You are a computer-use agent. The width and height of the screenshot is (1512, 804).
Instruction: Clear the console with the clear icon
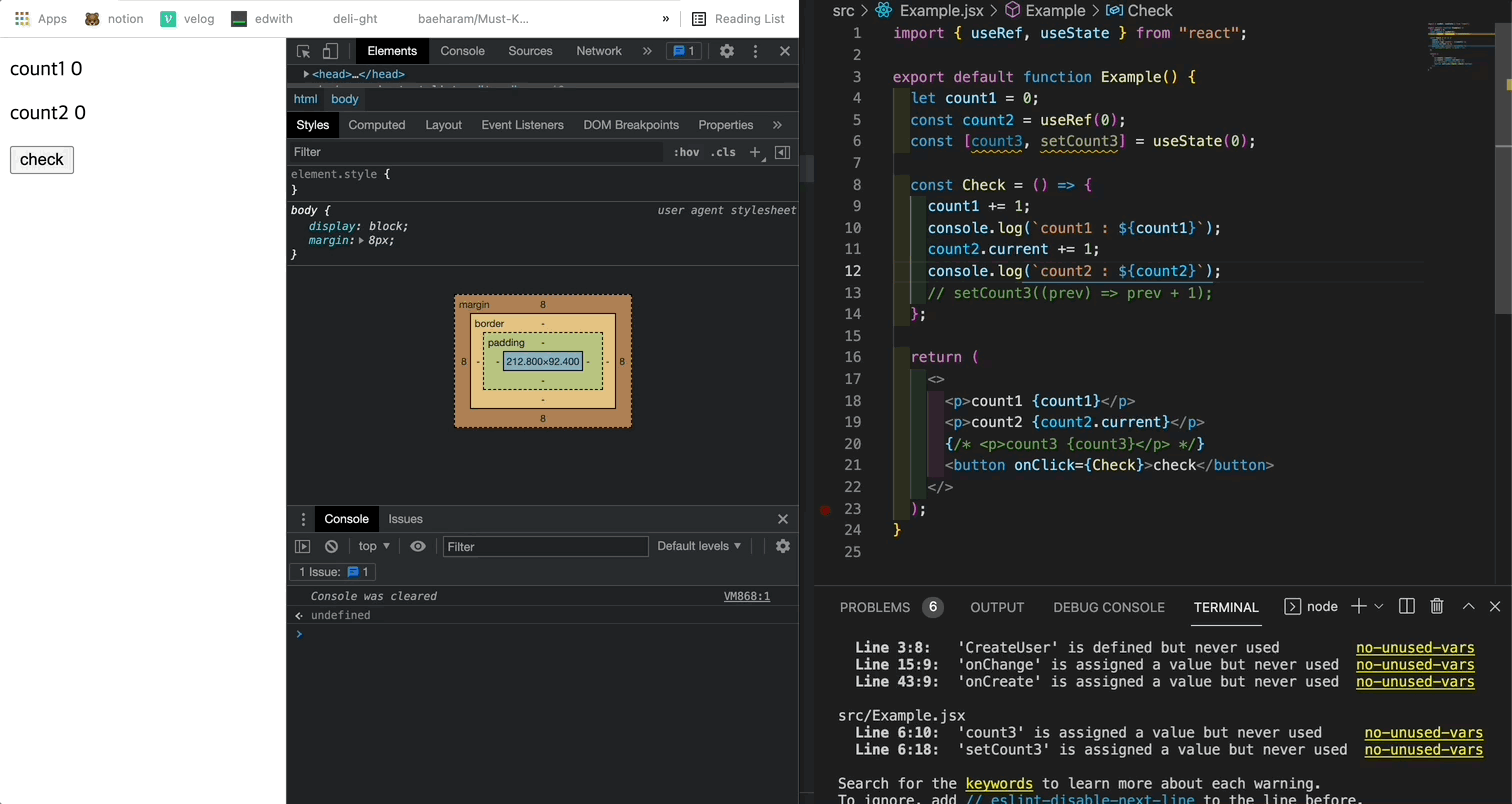[331, 546]
